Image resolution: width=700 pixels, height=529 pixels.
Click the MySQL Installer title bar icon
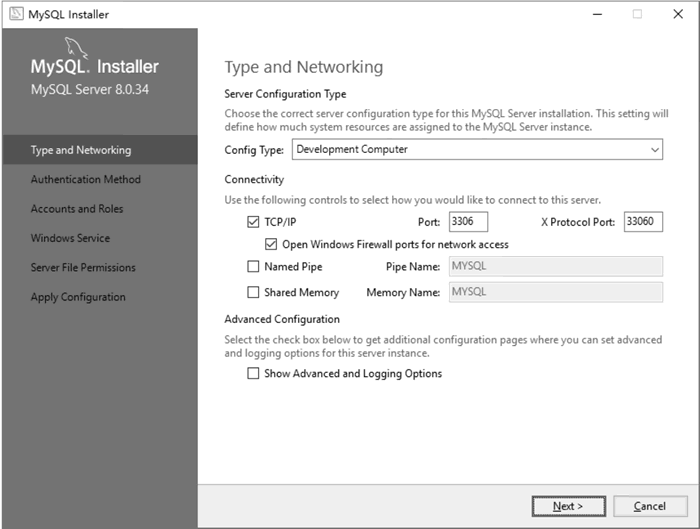tap(16, 14)
